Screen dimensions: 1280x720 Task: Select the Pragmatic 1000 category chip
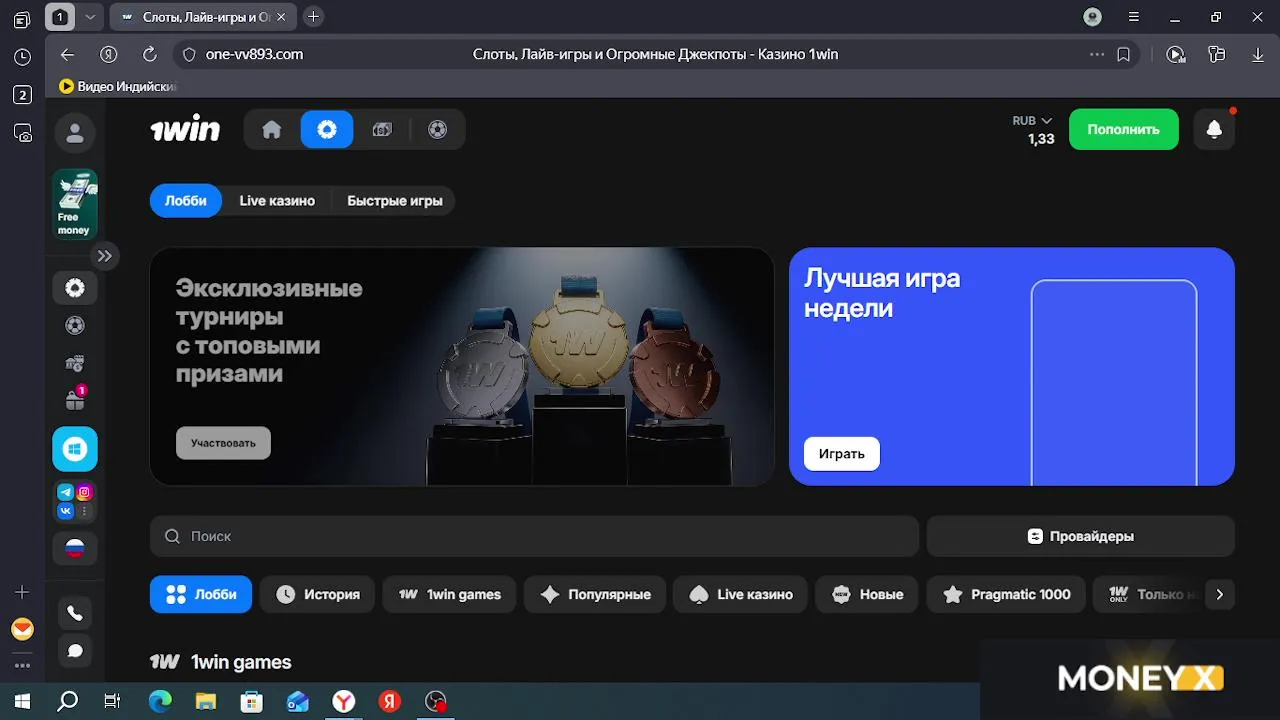coord(1006,594)
